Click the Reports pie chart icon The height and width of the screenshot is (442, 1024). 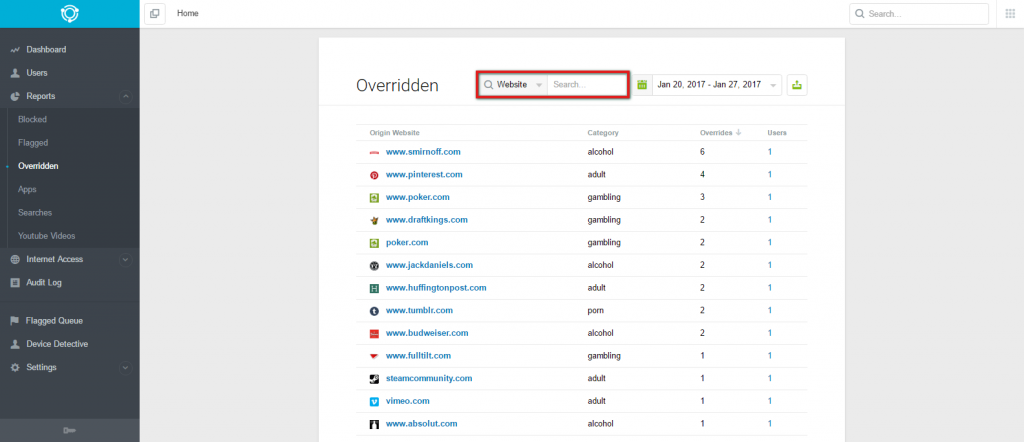pos(14,96)
